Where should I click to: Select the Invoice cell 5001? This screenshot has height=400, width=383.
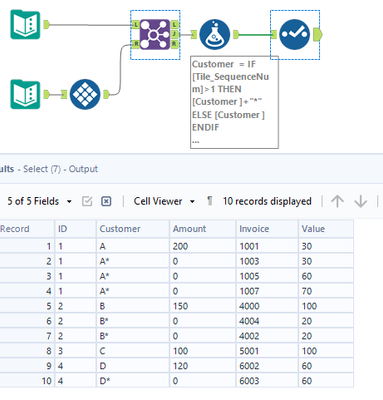267,351
